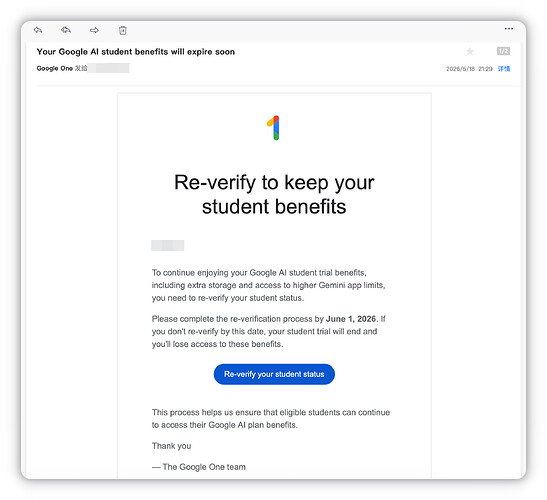Click the Google One team signature line

click(199, 467)
